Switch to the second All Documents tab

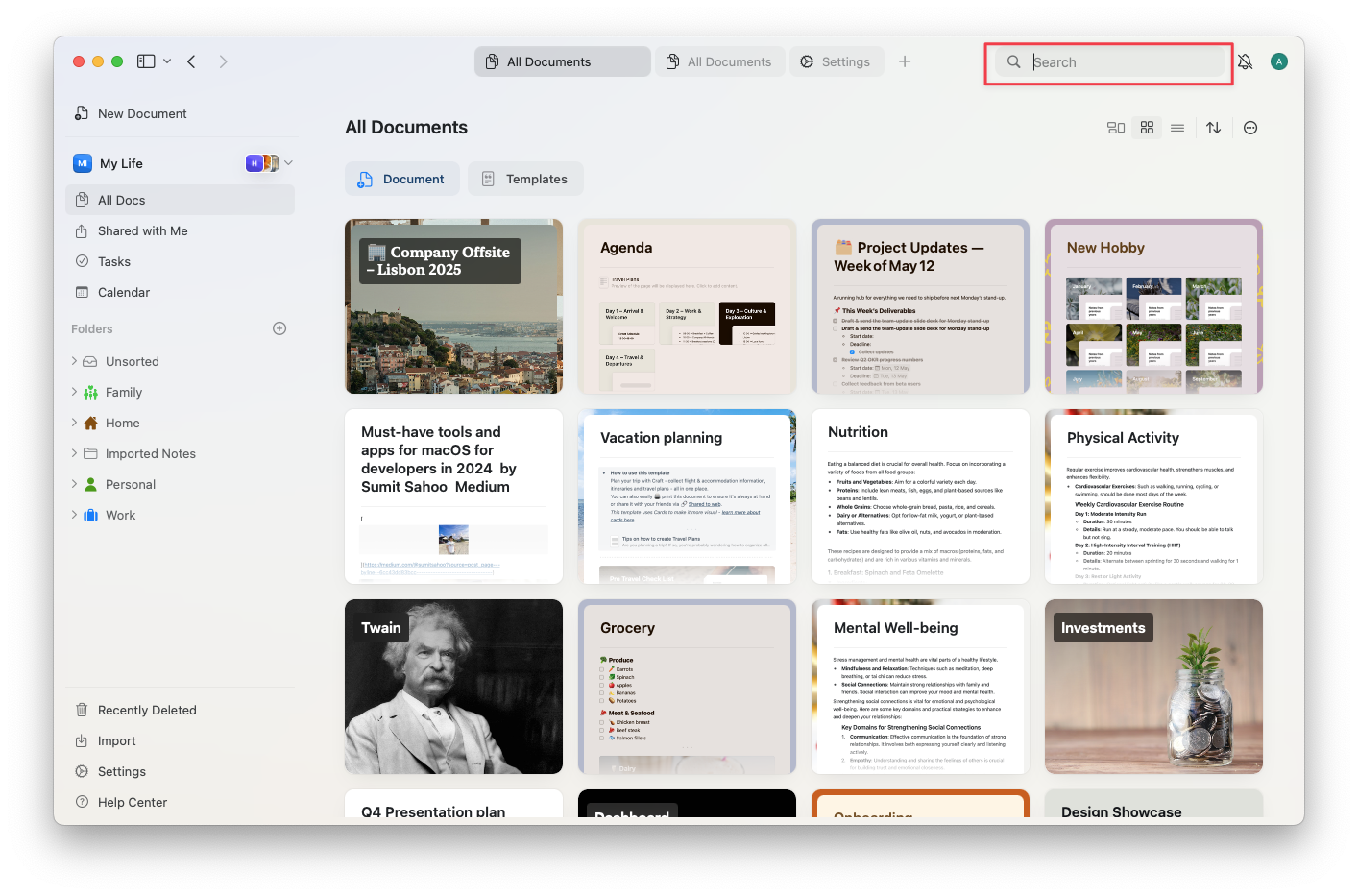pyautogui.click(x=720, y=61)
